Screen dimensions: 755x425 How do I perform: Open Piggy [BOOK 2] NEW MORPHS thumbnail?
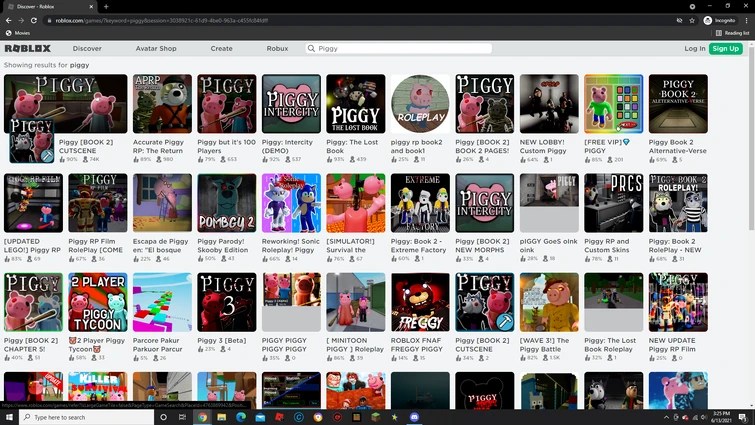click(485, 203)
